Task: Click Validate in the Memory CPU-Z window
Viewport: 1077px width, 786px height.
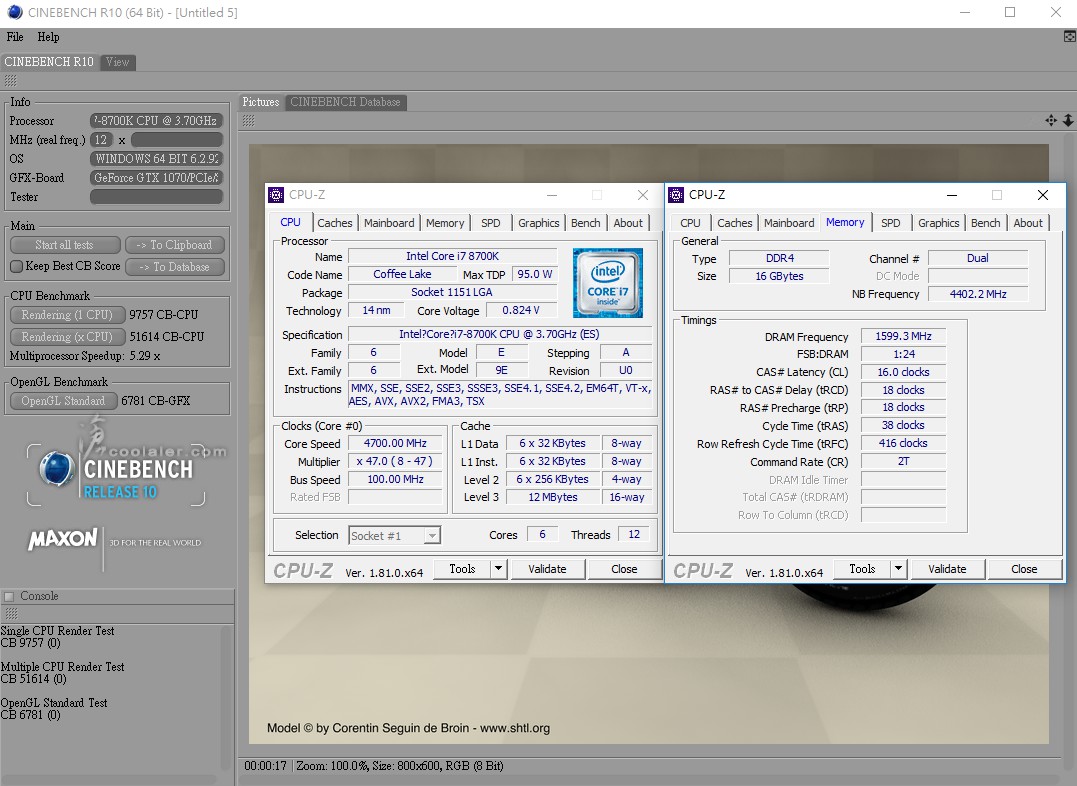Action: point(946,569)
